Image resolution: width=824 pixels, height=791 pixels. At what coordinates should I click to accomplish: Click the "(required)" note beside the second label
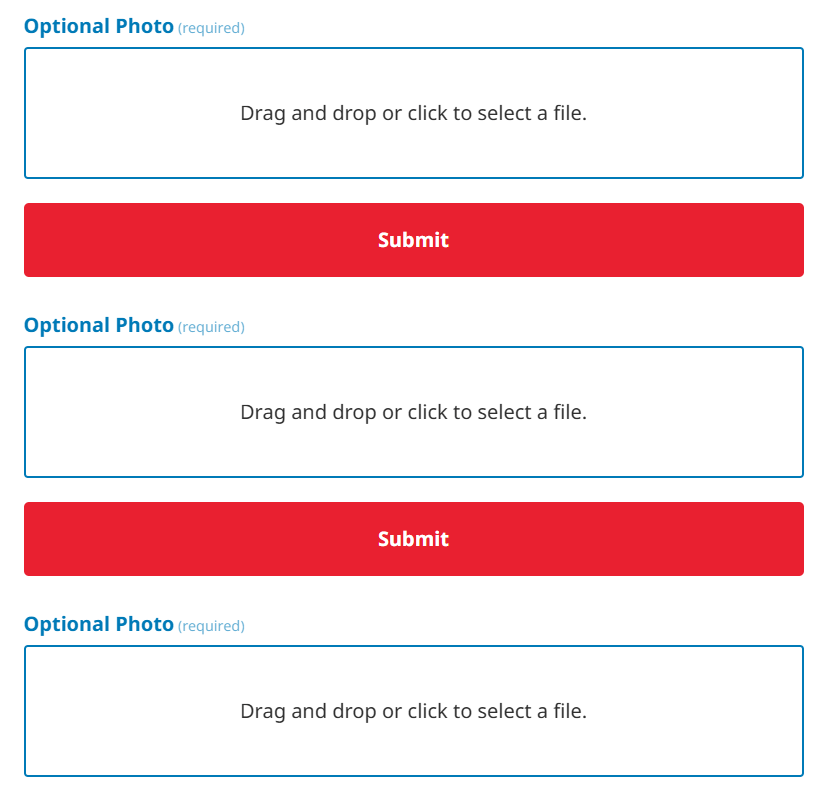click(x=211, y=327)
